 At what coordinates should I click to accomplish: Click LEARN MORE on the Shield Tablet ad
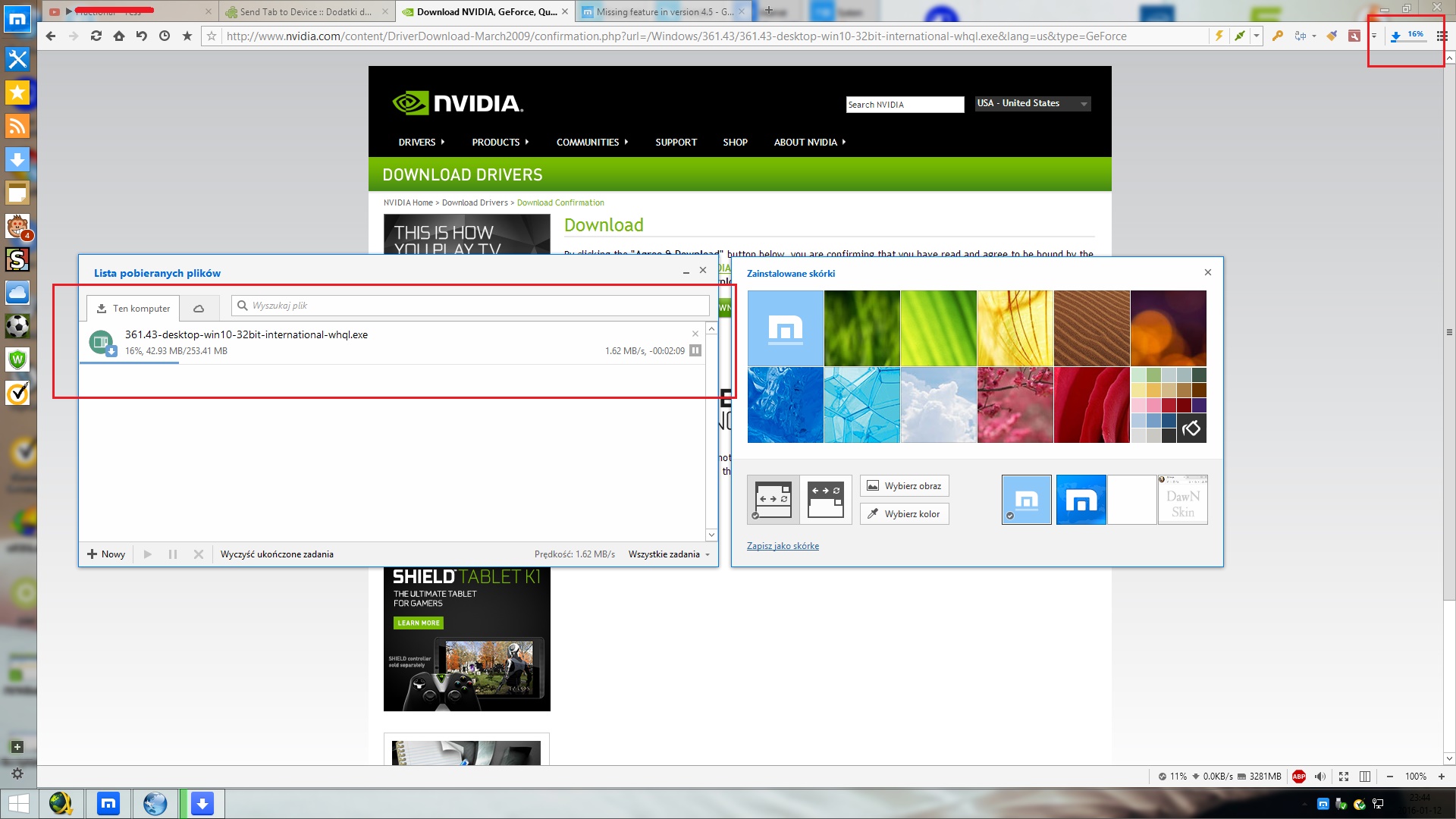coord(419,623)
